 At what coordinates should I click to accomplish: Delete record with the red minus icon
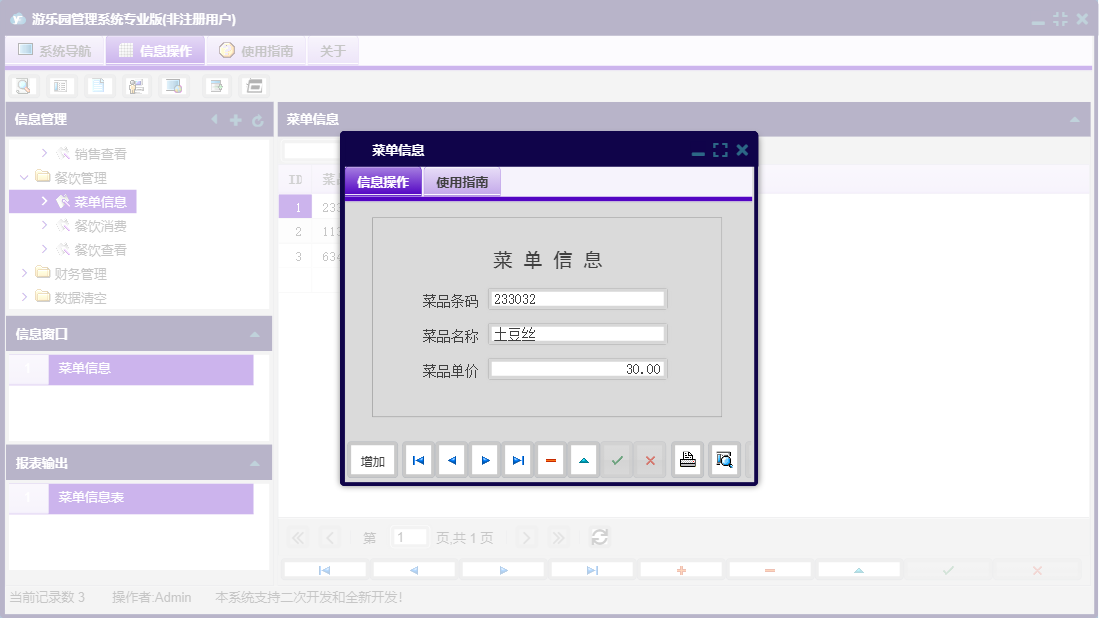(x=551, y=459)
